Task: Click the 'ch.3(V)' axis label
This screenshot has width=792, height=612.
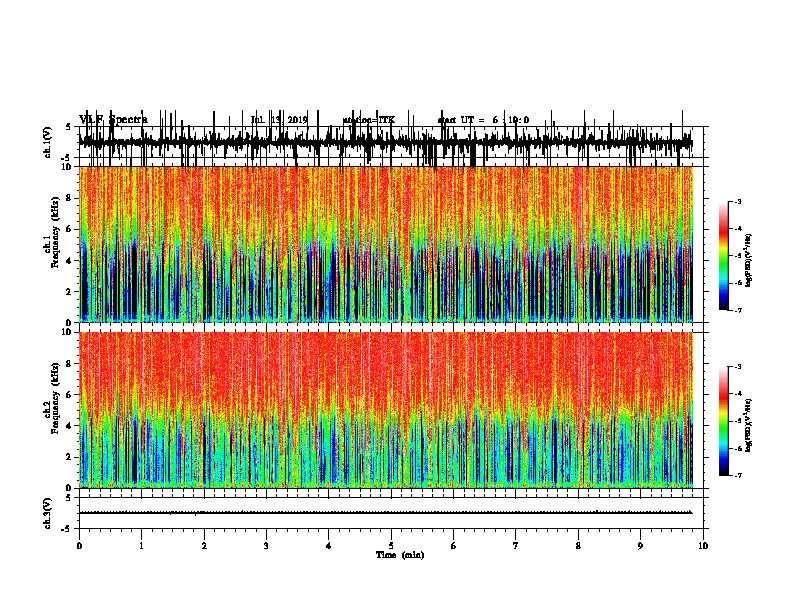Action: (48, 513)
